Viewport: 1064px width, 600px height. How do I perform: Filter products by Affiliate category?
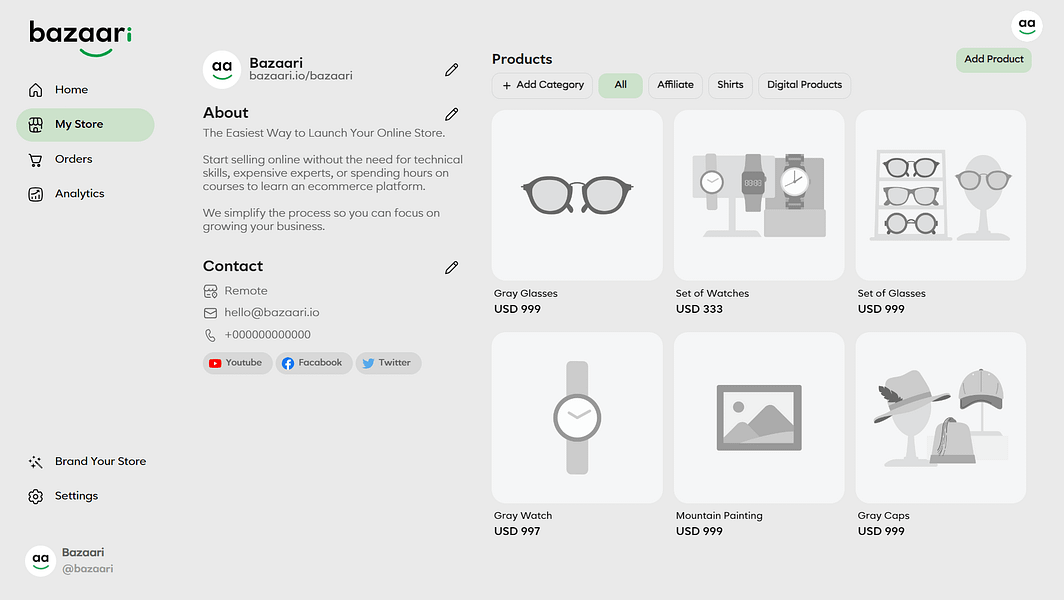click(x=675, y=85)
